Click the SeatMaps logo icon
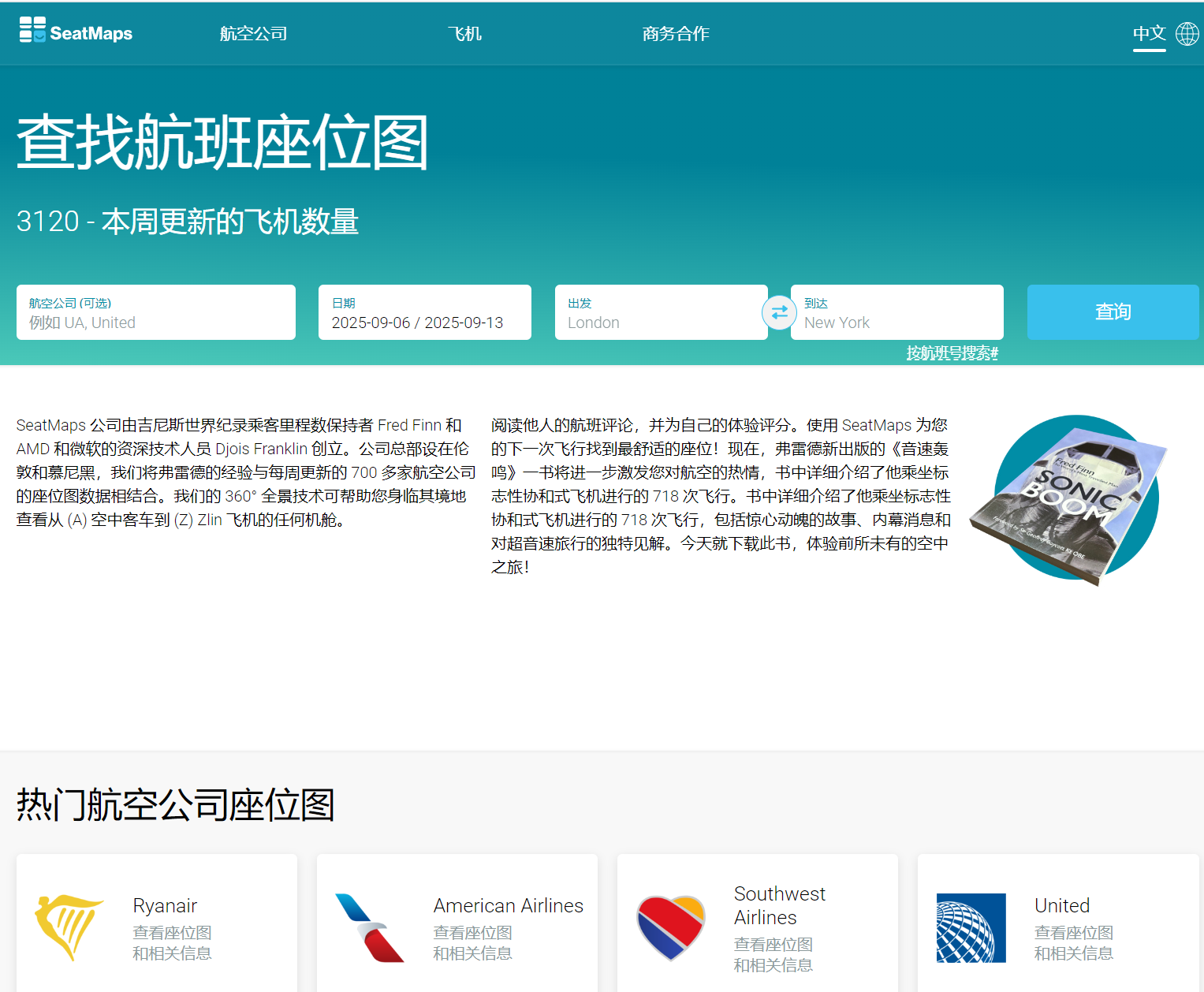The width and height of the screenshot is (1204, 992). [x=32, y=30]
